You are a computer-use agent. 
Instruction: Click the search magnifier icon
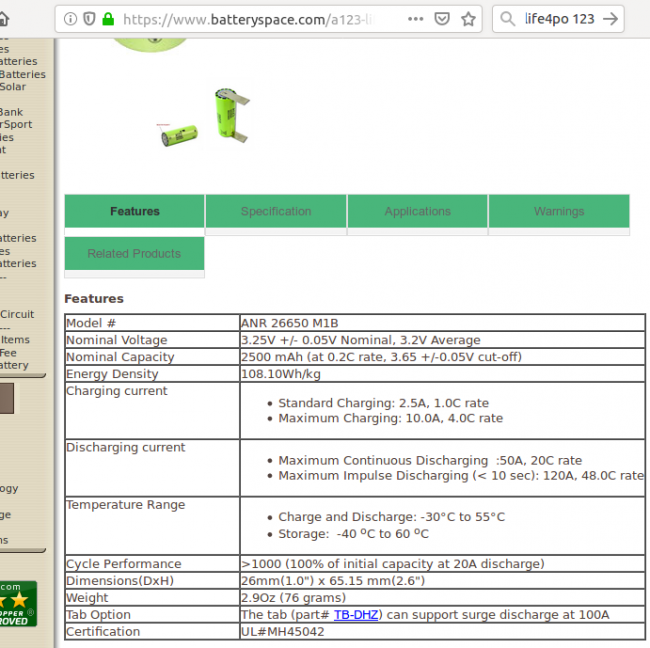[x=507, y=19]
